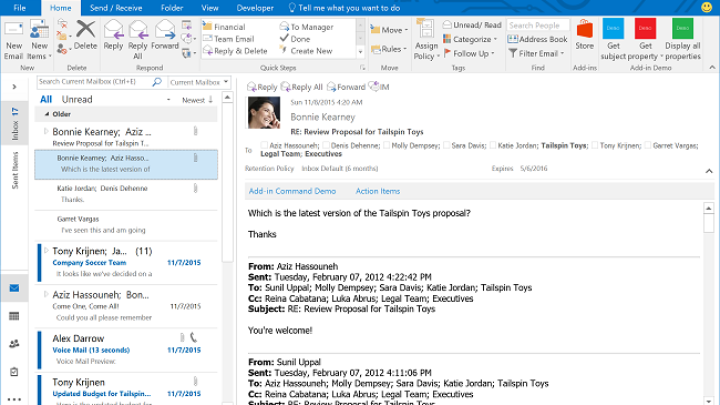Image resolution: width=720 pixels, height=405 pixels.
Task: Click the Done quick step
Action: (x=295, y=39)
